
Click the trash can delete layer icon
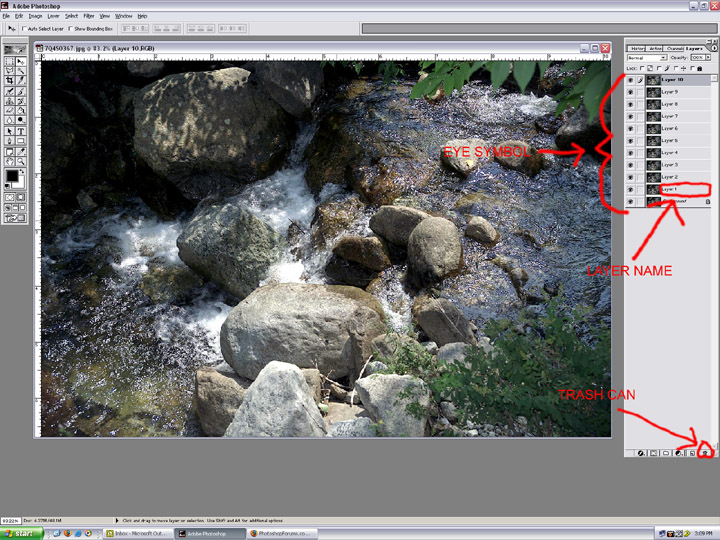[x=705, y=453]
